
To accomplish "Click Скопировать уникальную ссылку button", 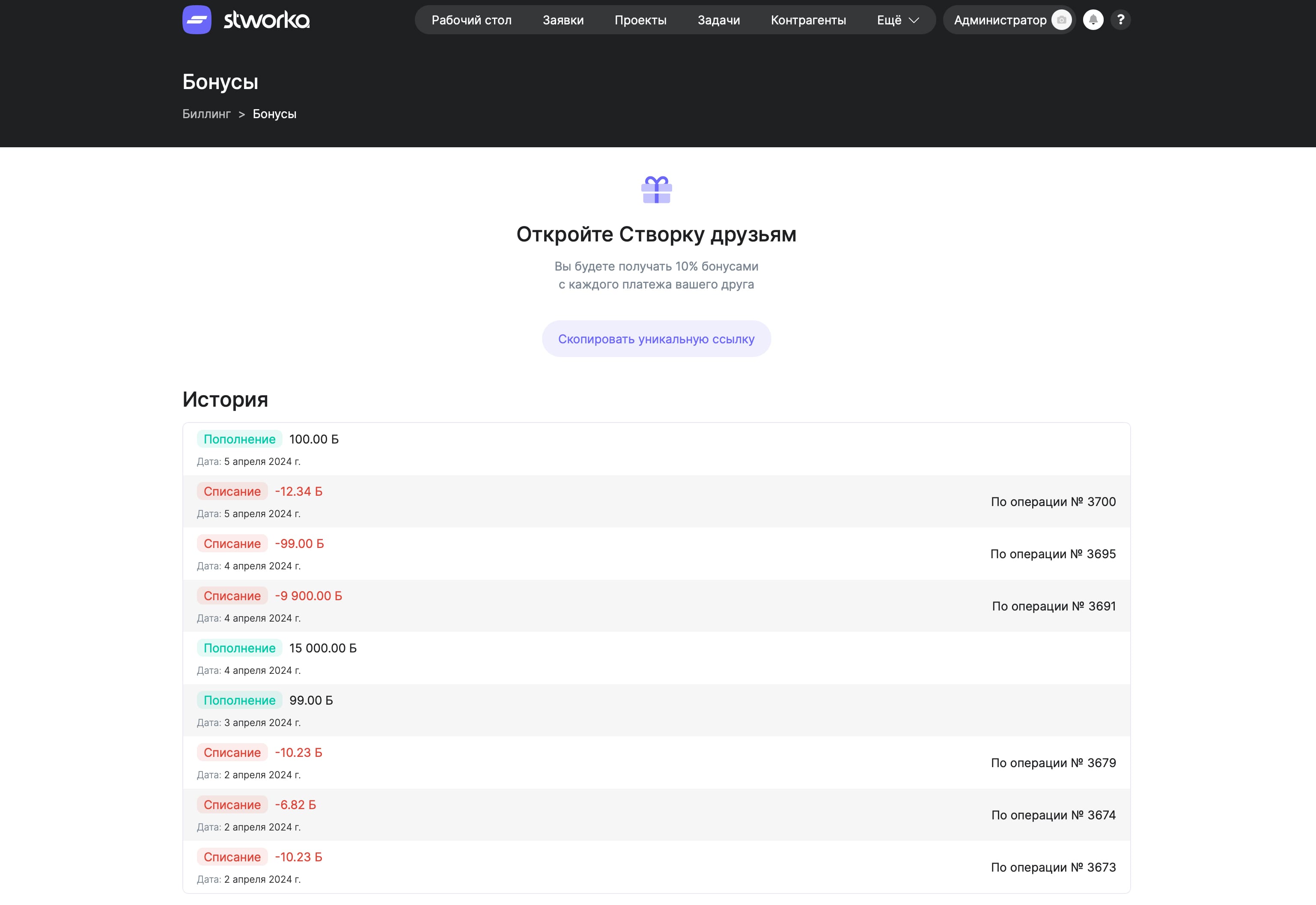I will [x=656, y=339].
